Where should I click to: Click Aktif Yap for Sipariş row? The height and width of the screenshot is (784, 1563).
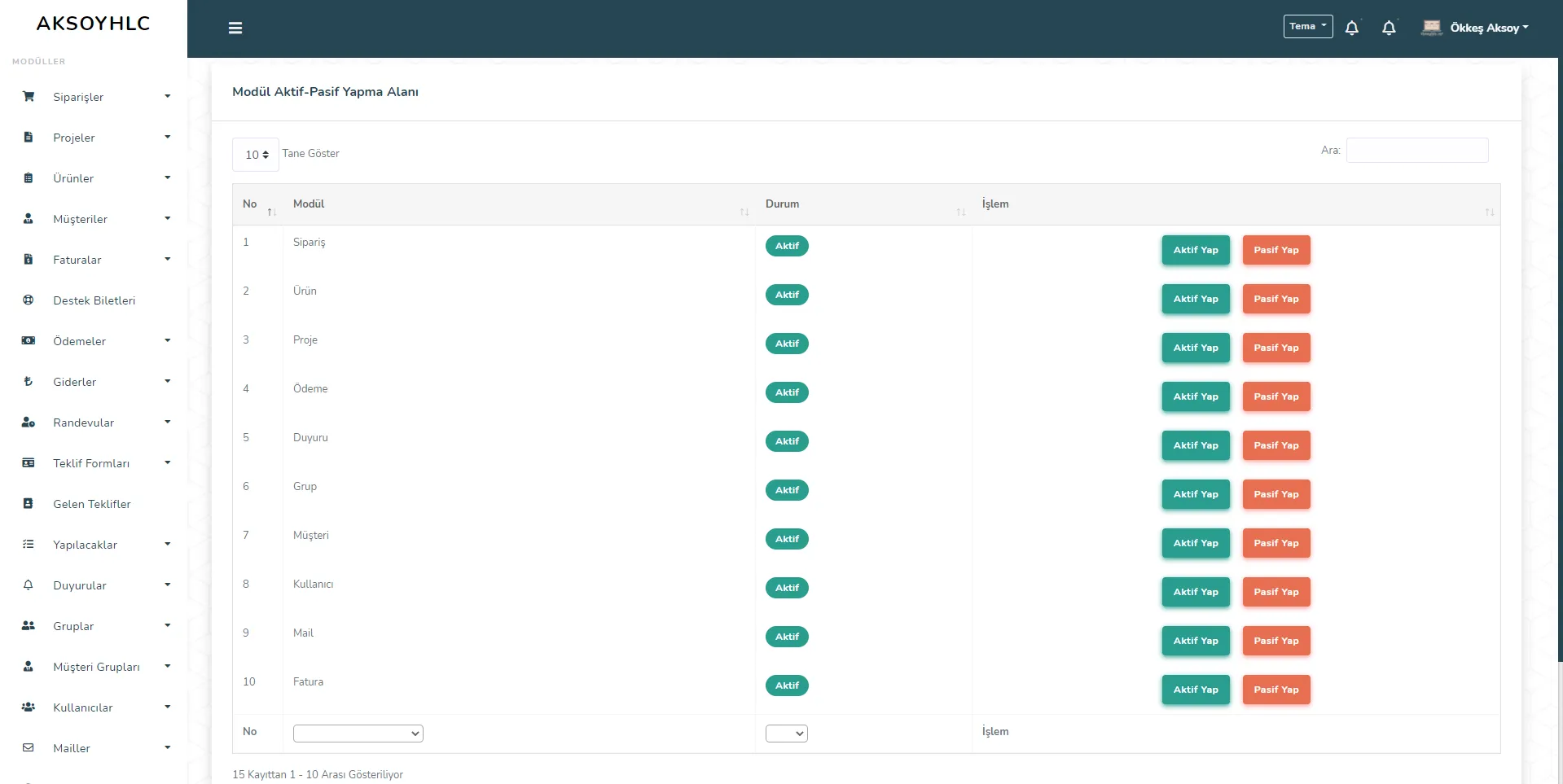pyautogui.click(x=1196, y=250)
